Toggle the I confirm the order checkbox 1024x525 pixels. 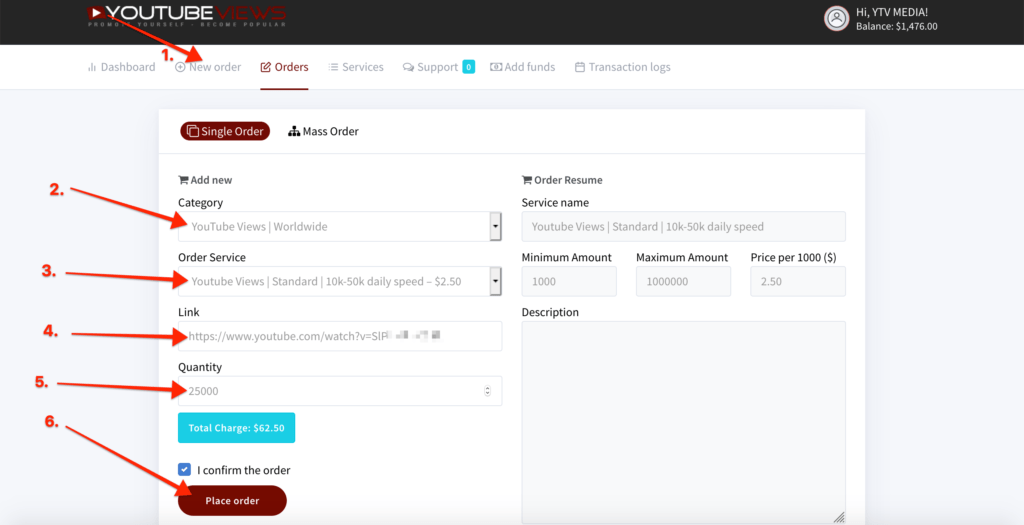click(x=185, y=469)
